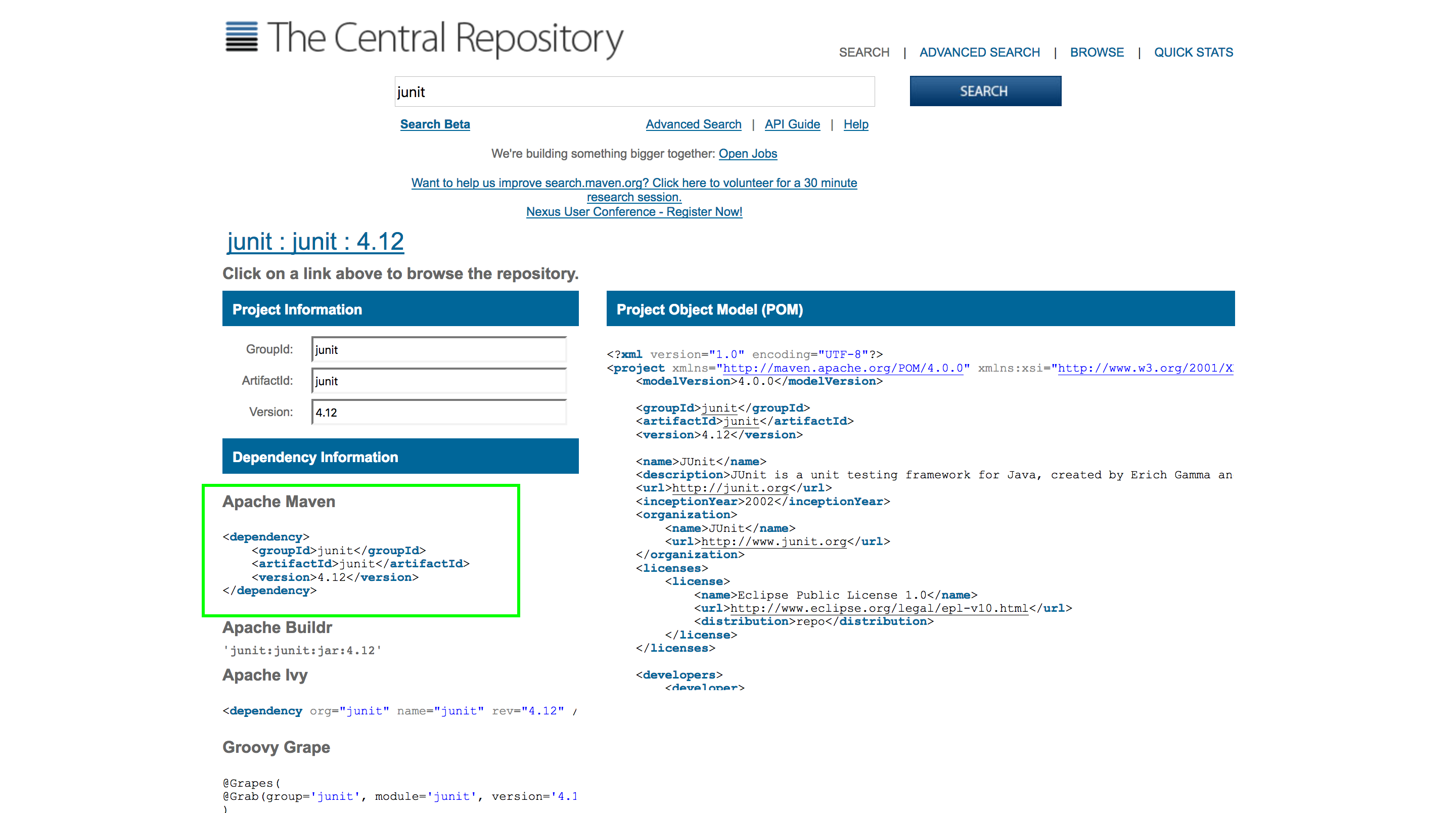This screenshot has width=1456, height=813.
Task: Open the Eclipse epl-v10.html license link
Action: click(x=879, y=608)
